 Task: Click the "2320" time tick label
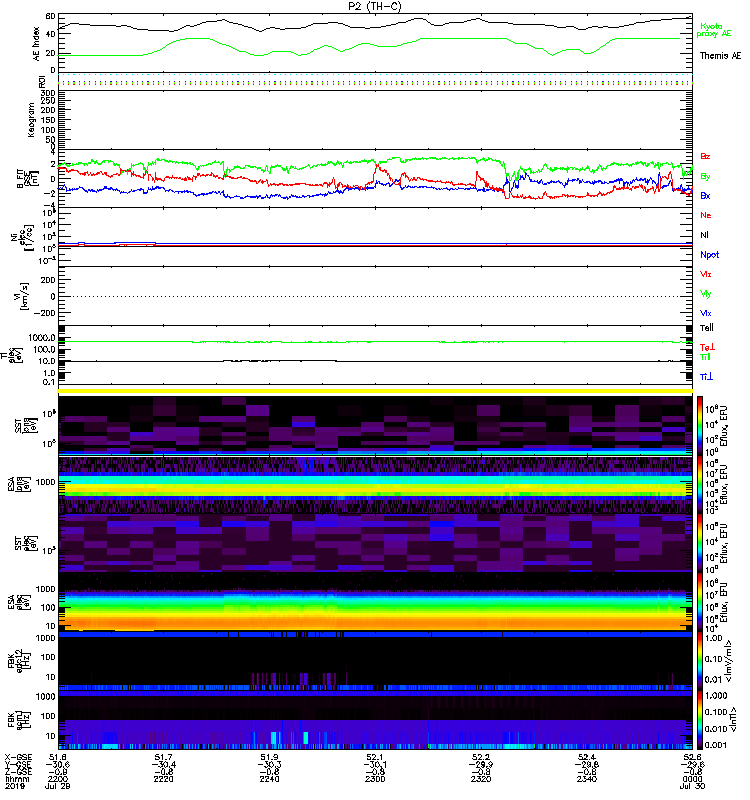(x=481, y=779)
